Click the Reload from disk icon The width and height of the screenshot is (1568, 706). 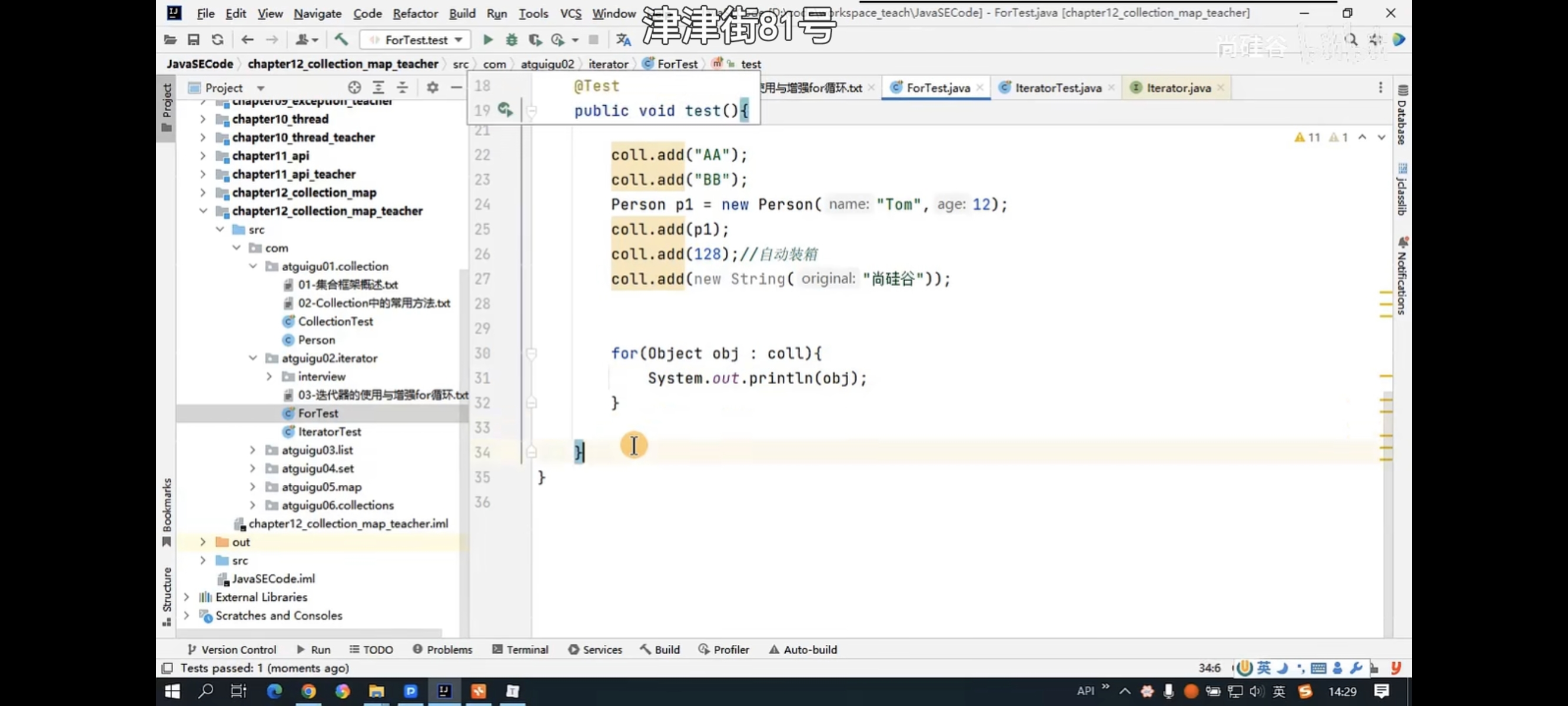click(217, 39)
